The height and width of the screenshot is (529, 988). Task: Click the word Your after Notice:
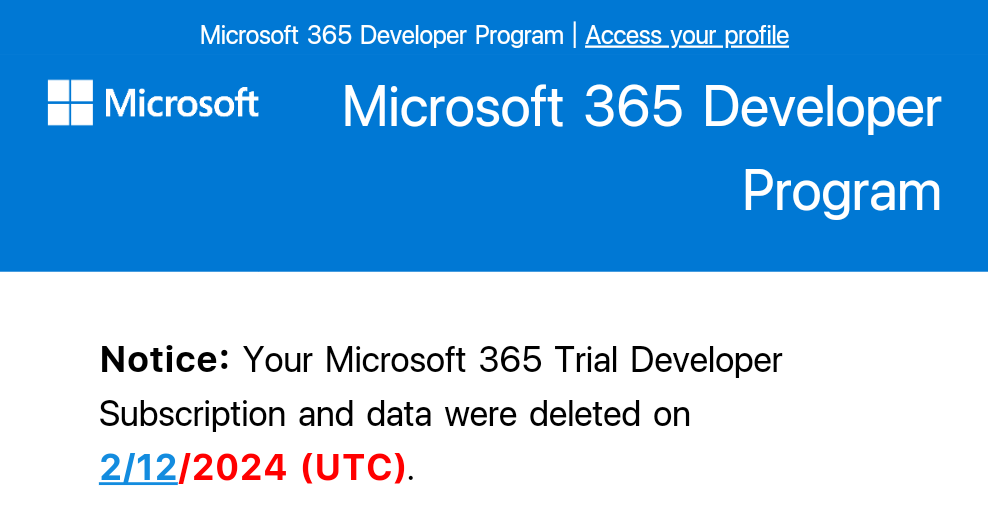tap(278, 359)
